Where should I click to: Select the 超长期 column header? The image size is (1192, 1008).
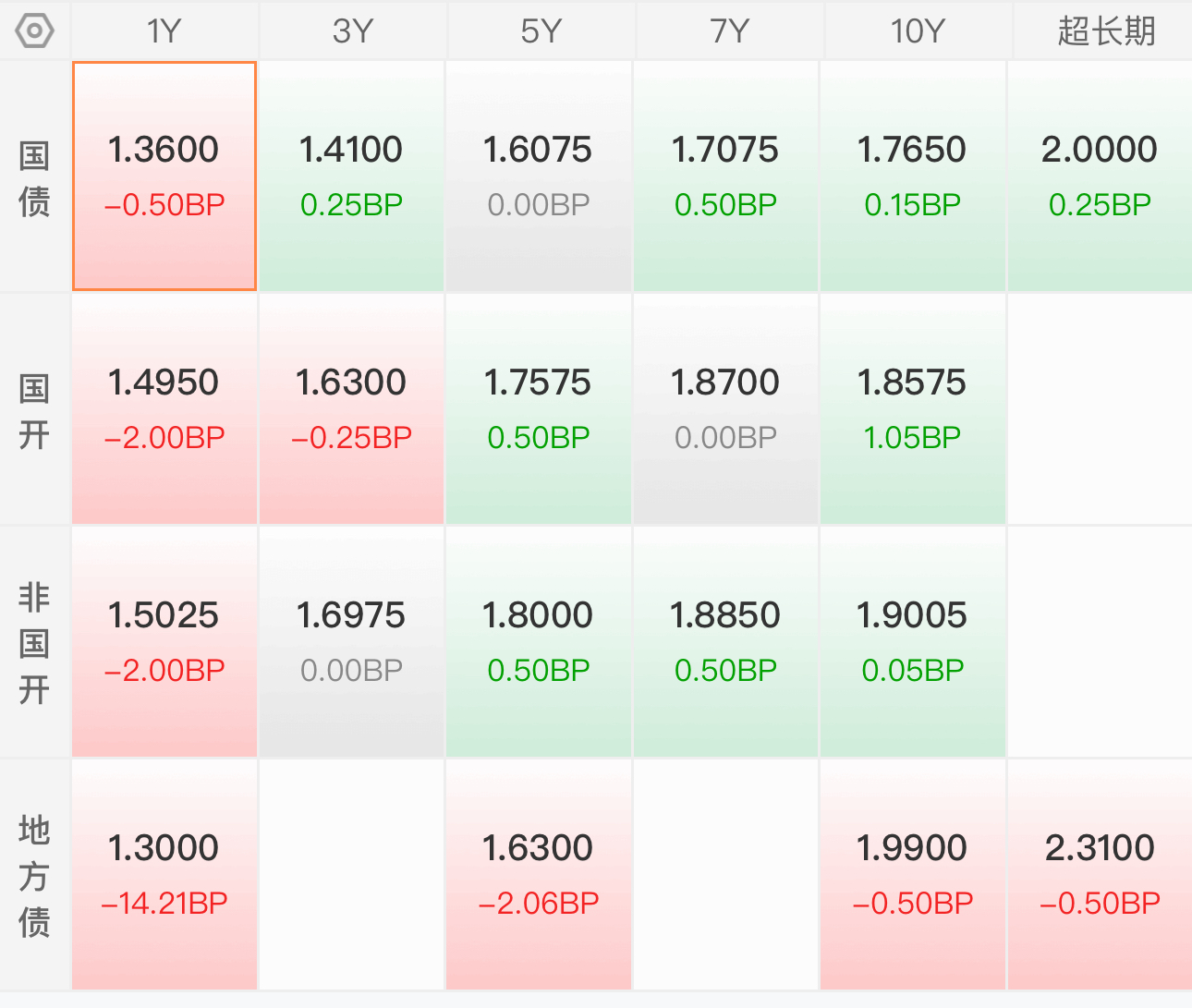[1105, 30]
